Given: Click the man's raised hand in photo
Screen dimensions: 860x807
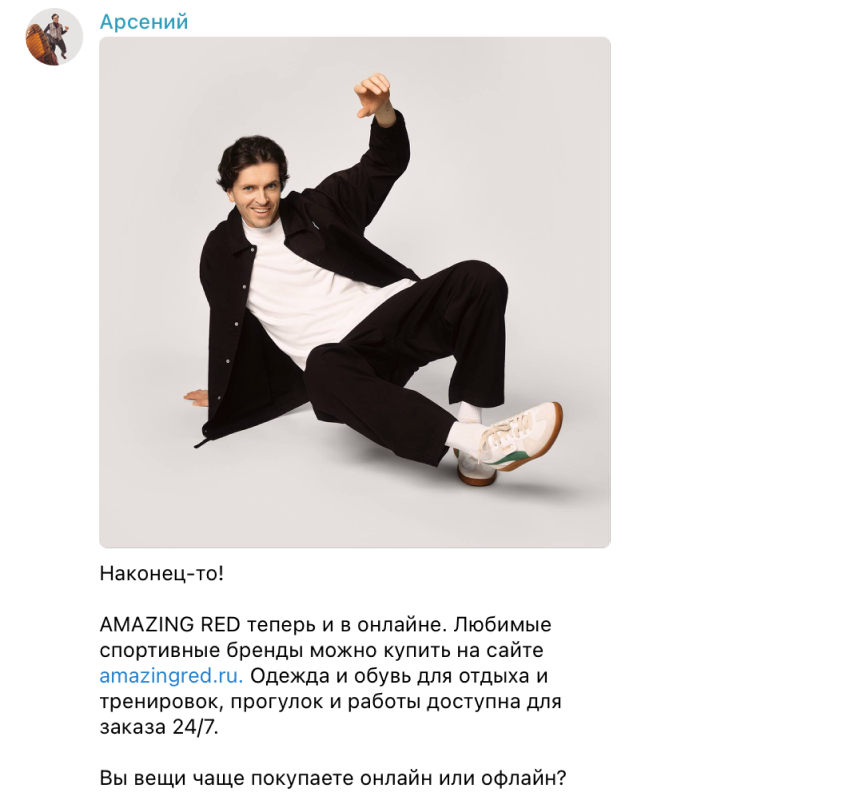Looking at the screenshot, I should point(373,96).
